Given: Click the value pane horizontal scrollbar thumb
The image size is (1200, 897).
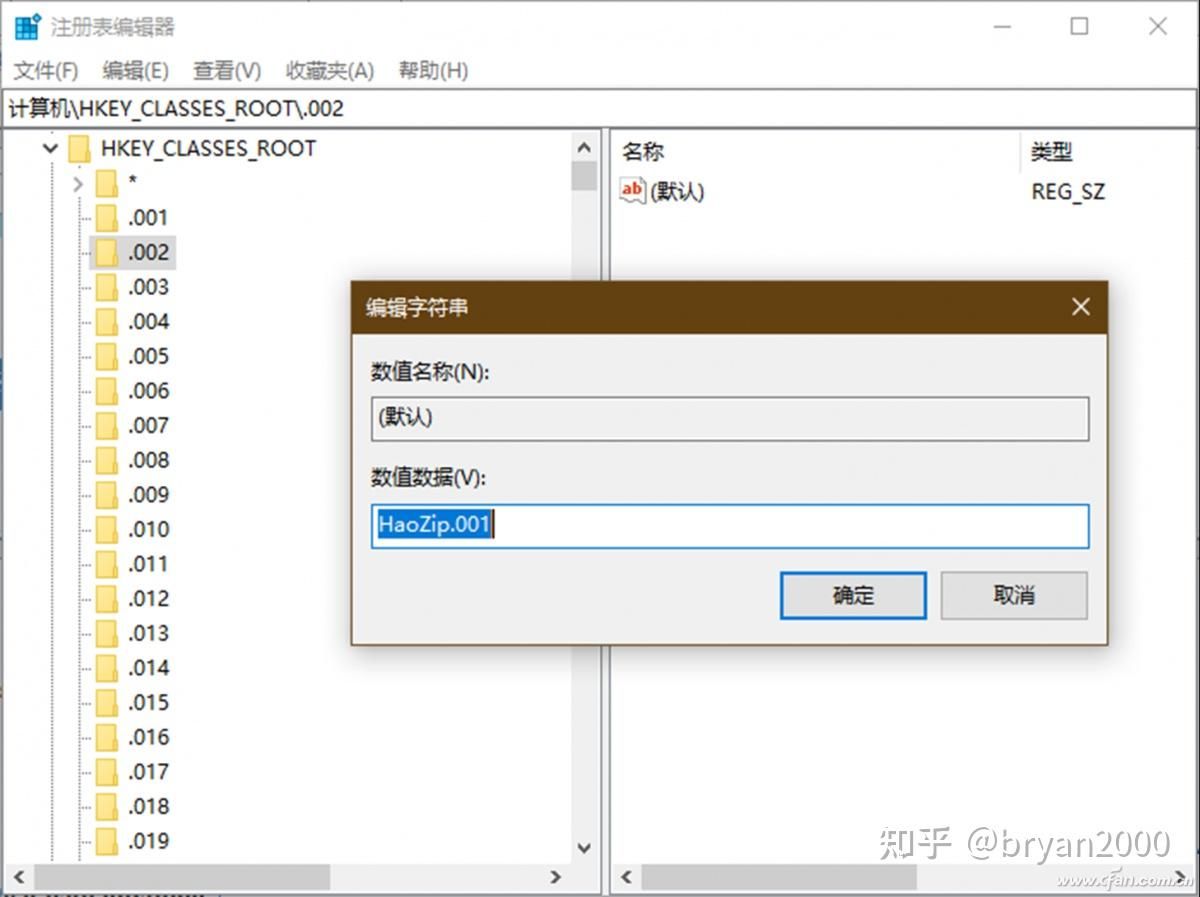Looking at the screenshot, I should point(779,877).
